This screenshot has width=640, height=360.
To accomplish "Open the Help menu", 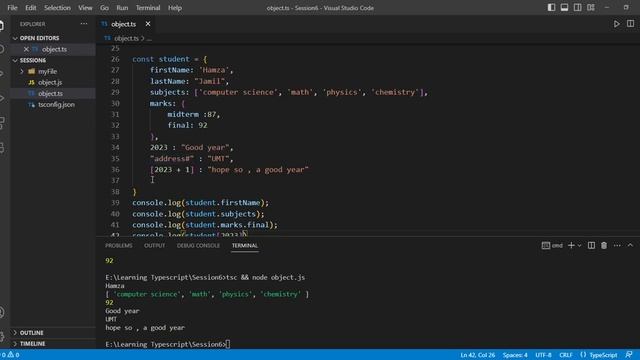I will [175, 8].
